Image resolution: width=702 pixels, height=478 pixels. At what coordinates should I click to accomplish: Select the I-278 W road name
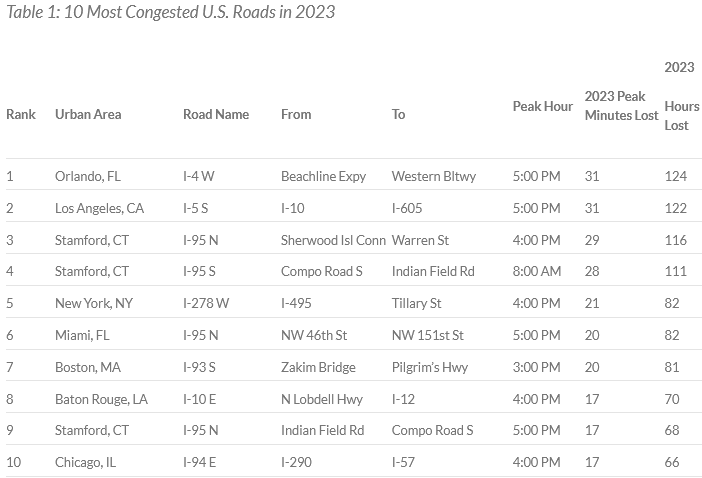point(206,303)
